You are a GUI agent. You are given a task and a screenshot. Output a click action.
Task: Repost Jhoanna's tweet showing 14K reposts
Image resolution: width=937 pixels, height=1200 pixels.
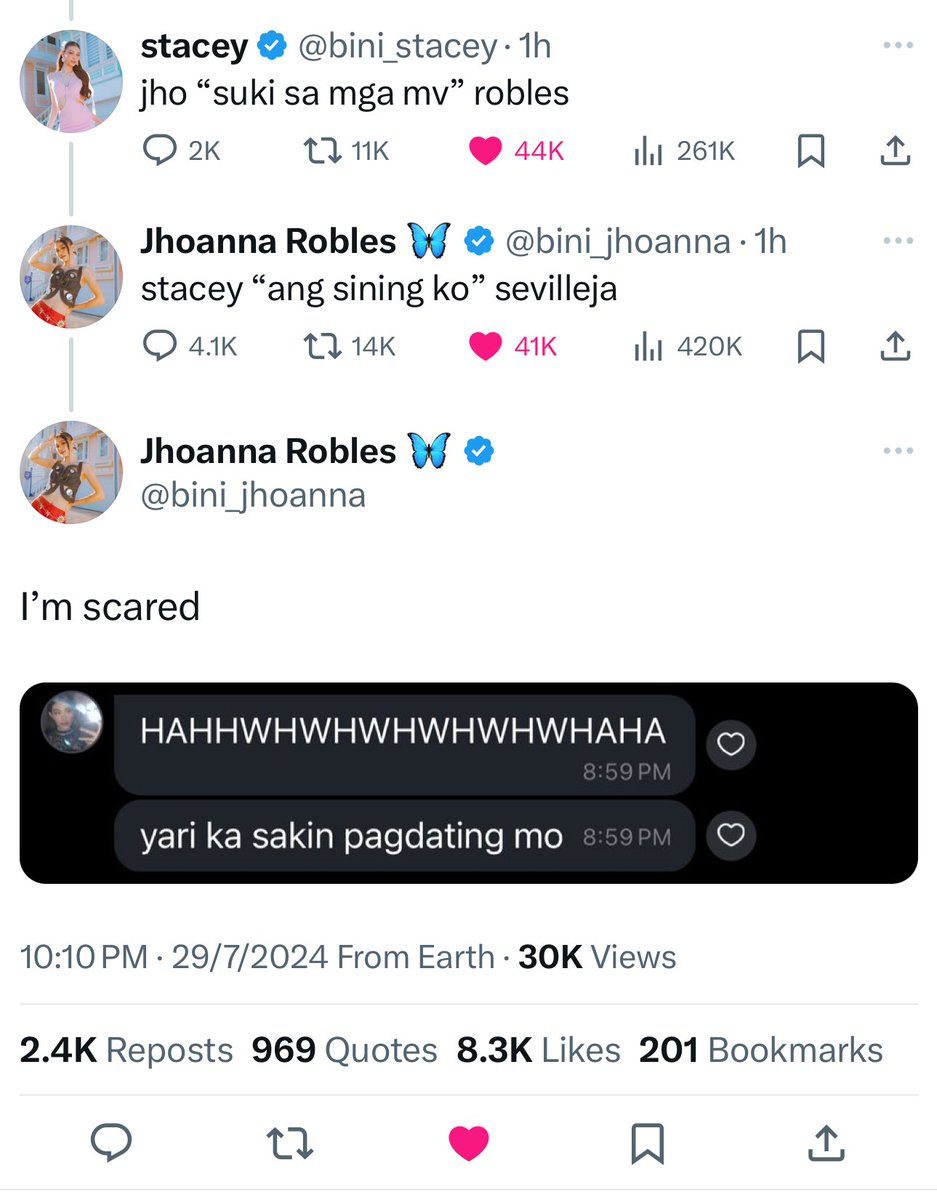point(349,346)
